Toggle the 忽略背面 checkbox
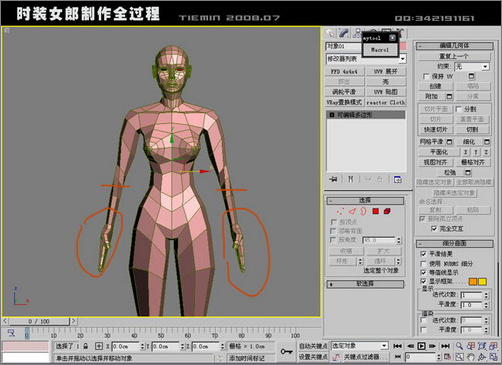The width and height of the screenshot is (502, 365). coord(333,231)
